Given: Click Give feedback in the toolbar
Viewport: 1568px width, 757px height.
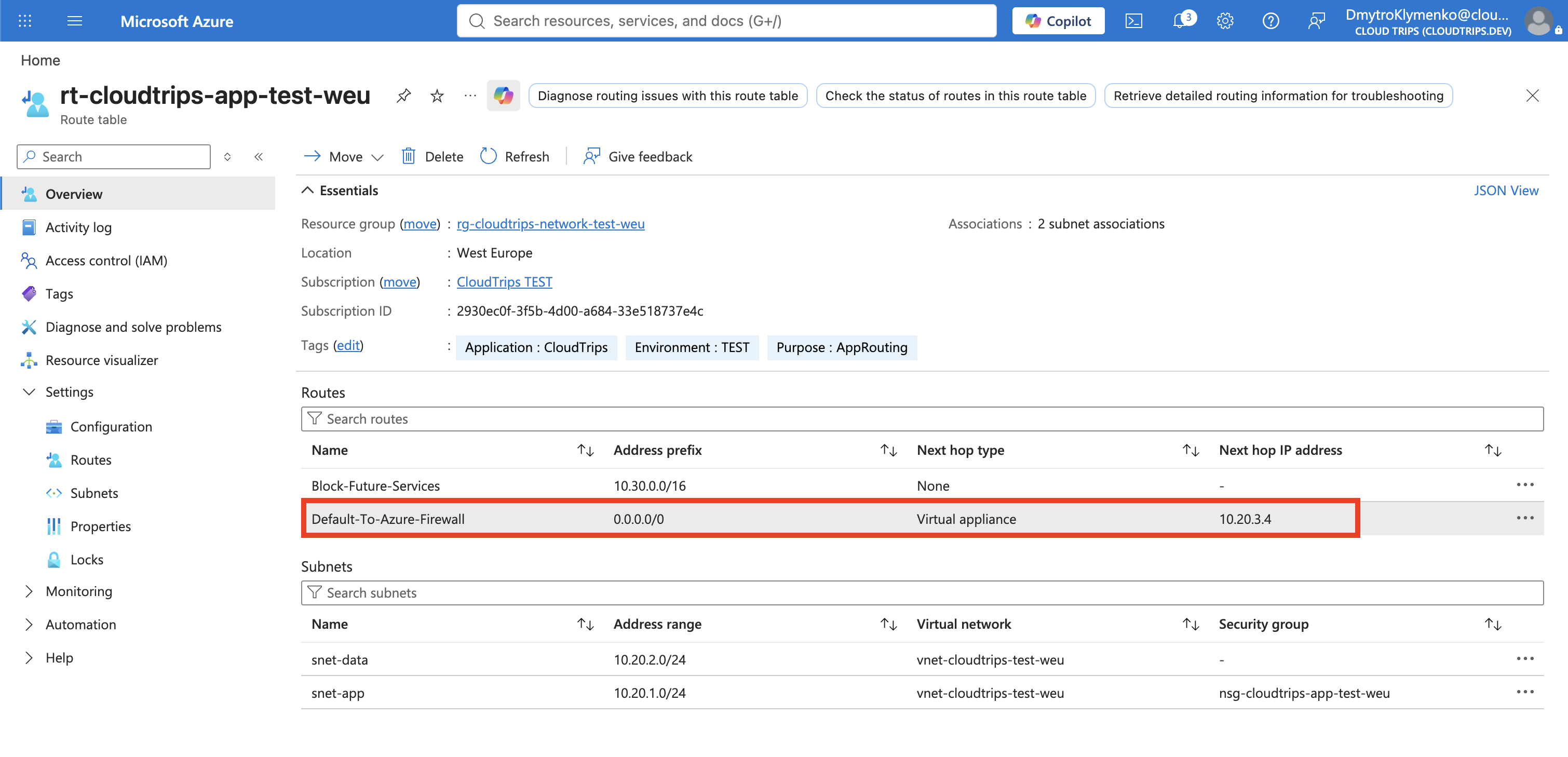Looking at the screenshot, I should pos(638,156).
